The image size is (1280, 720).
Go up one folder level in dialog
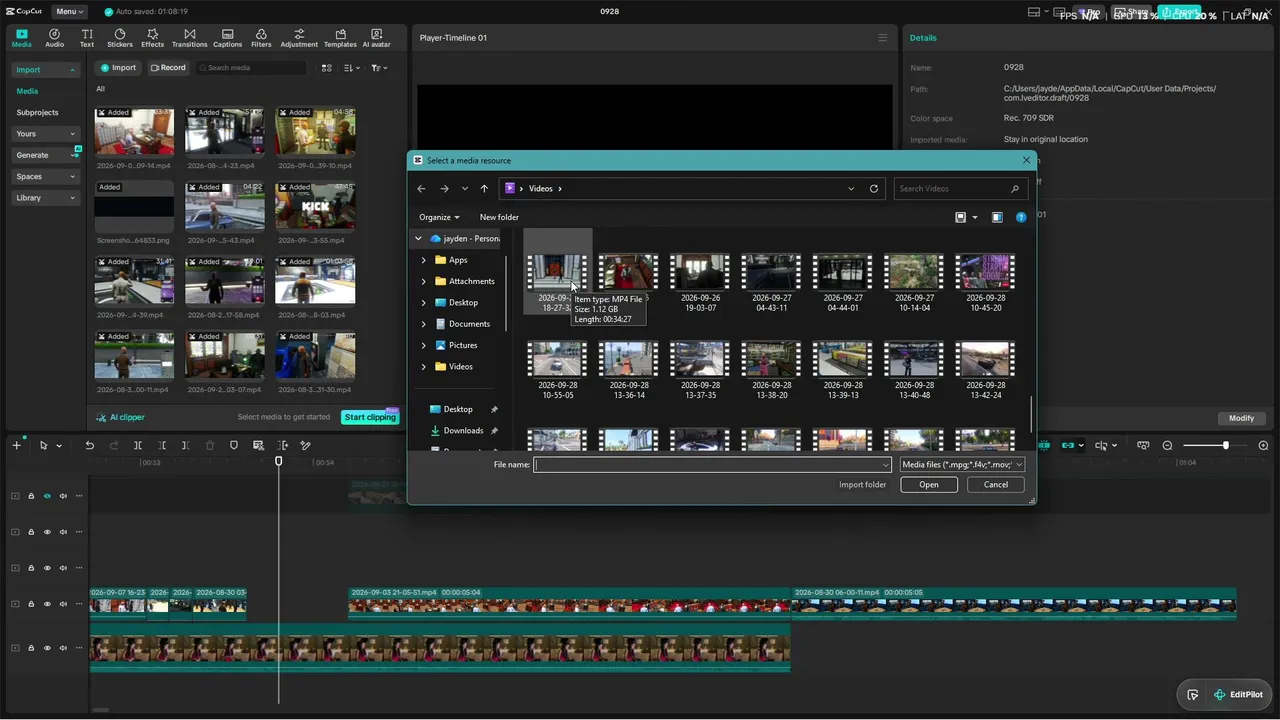tap(484, 188)
